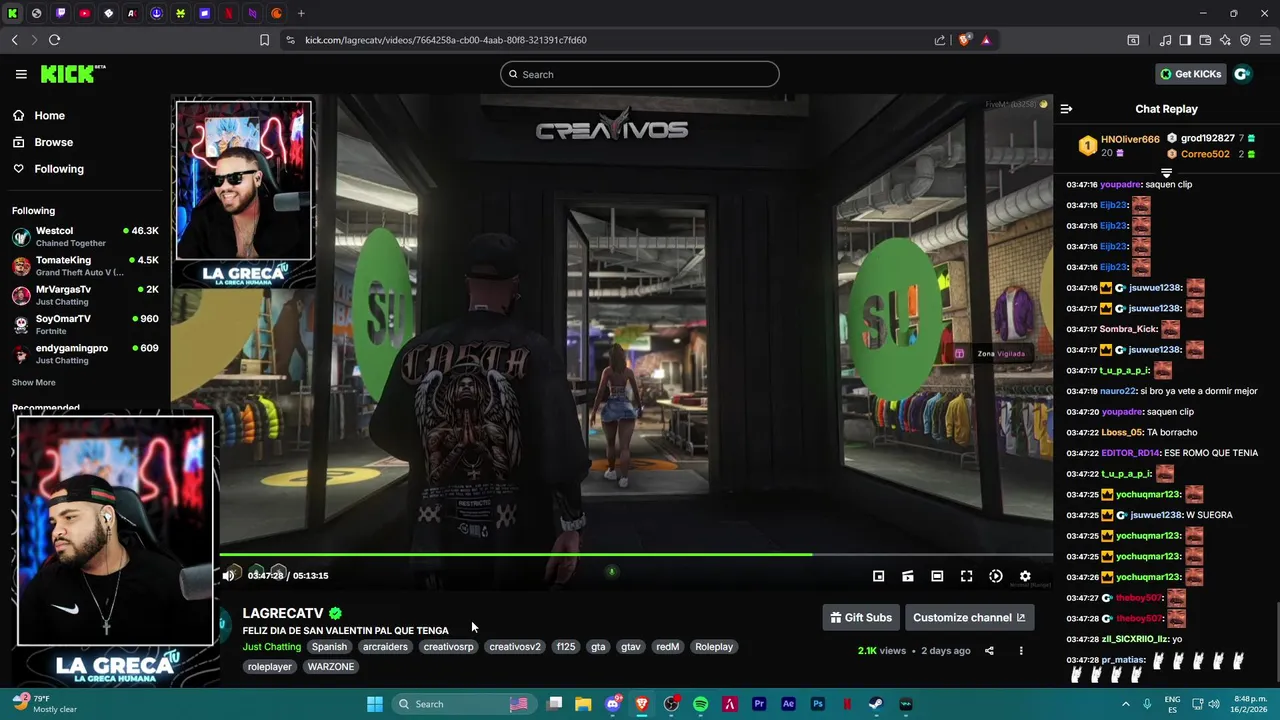Expand chat leaderboard with the small arrow
1280x720 pixels.
pos(1166,173)
